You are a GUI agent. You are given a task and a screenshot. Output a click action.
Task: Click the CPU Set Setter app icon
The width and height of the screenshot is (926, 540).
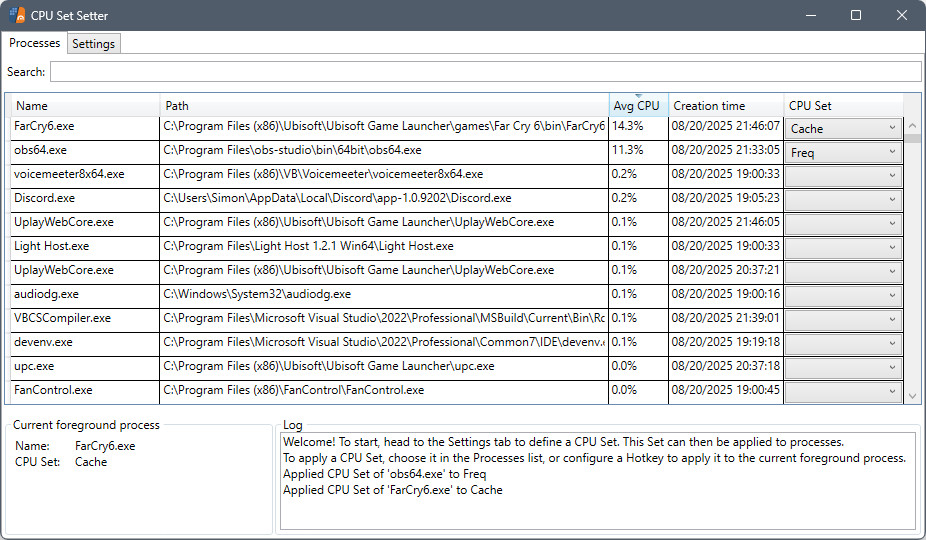coord(17,15)
